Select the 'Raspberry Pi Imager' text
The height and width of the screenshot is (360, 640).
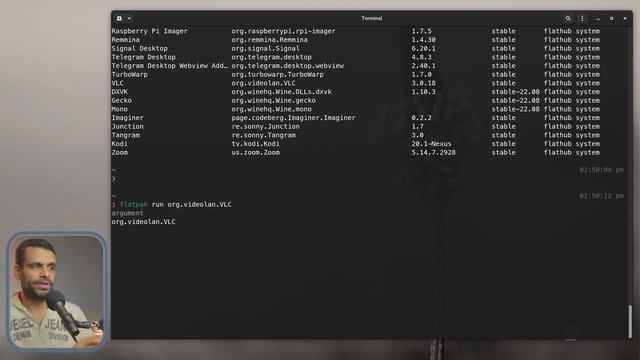click(x=149, y=31)
